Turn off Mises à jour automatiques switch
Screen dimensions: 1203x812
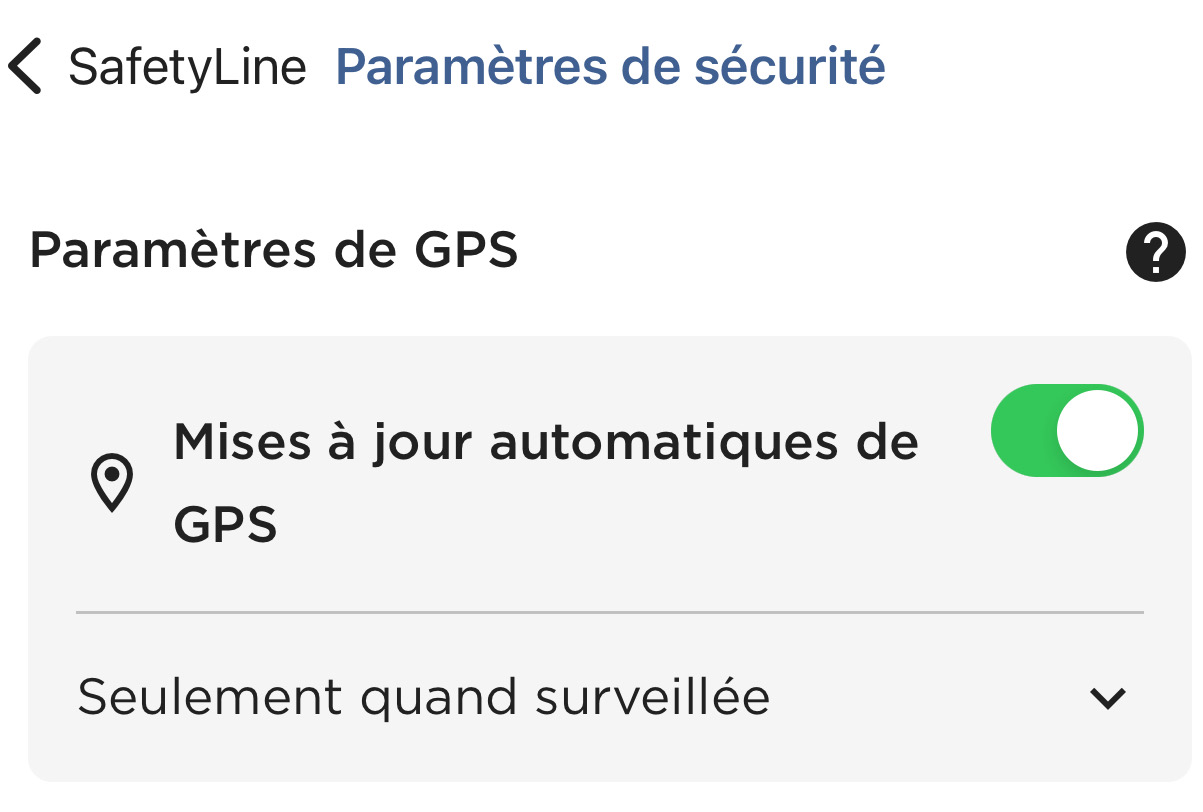coord(1066,431)
